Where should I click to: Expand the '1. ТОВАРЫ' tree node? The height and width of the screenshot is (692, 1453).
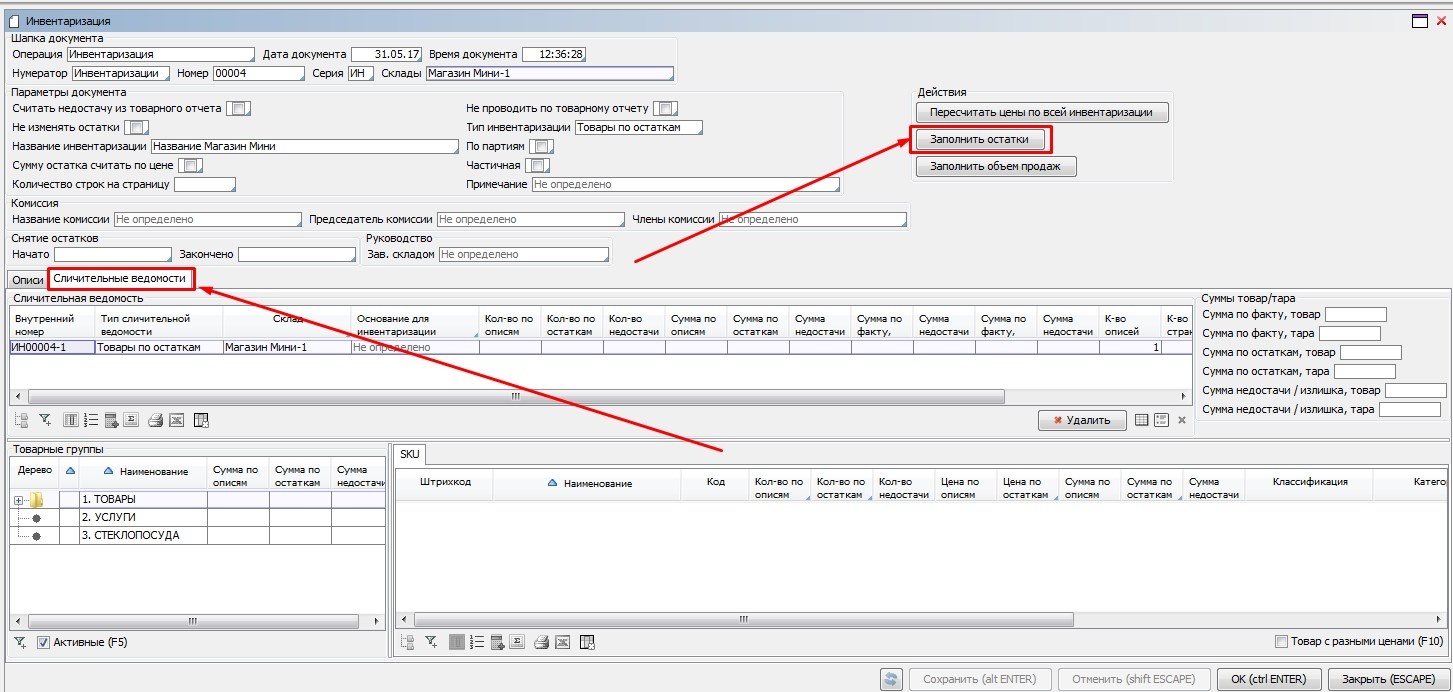click(x=18, y=499)
